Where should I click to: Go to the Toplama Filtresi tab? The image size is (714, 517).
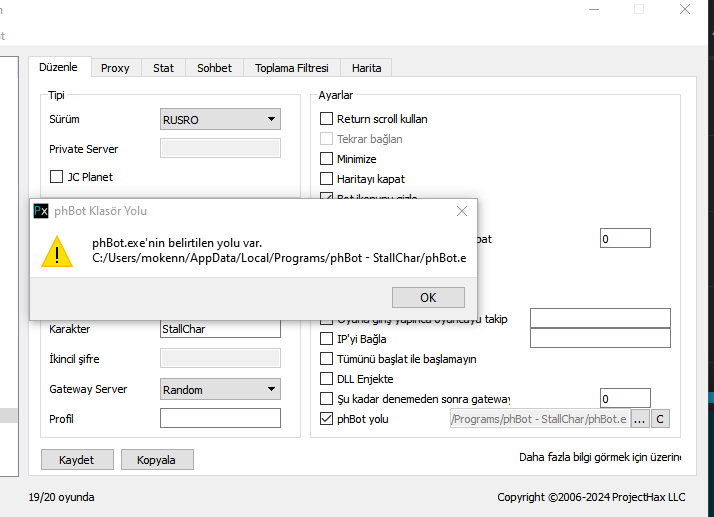click(291, 68)
